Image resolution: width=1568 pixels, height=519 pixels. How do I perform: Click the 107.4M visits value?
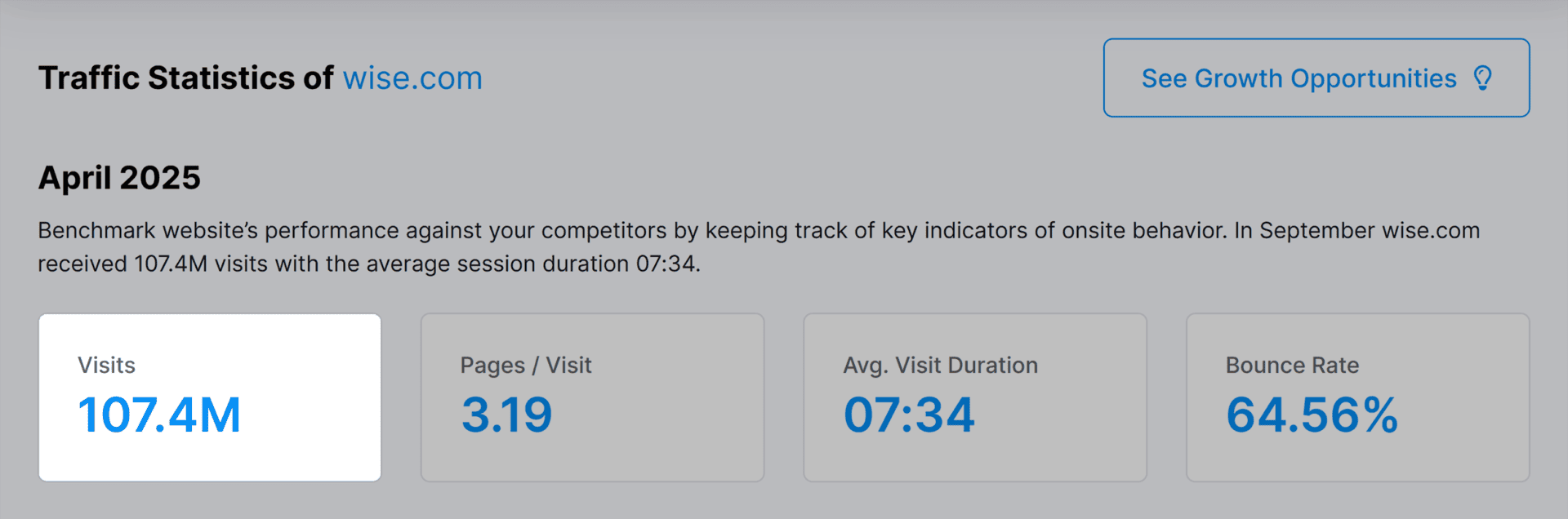pos(159,415)
